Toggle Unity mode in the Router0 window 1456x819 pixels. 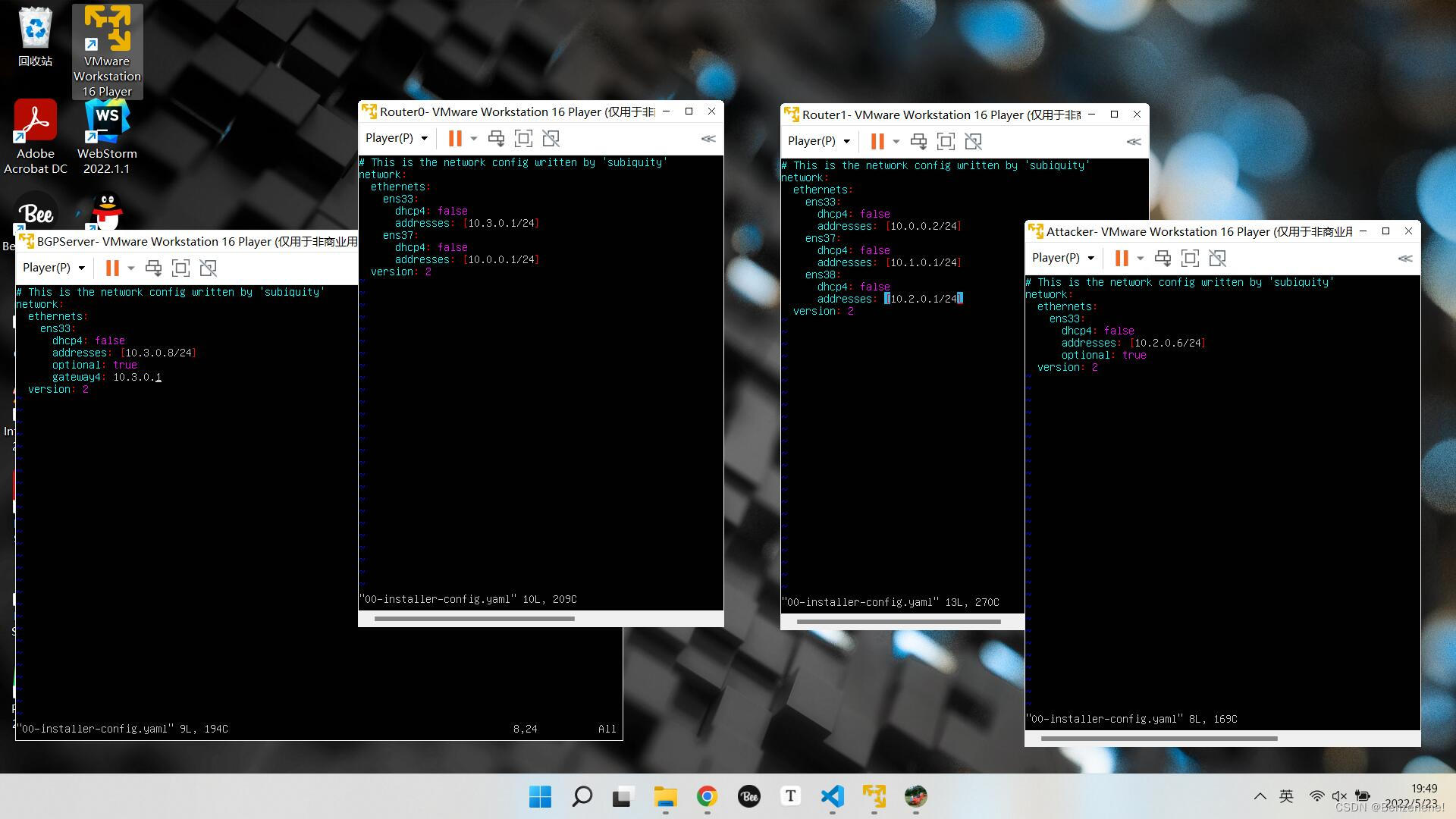pos(551,138)
